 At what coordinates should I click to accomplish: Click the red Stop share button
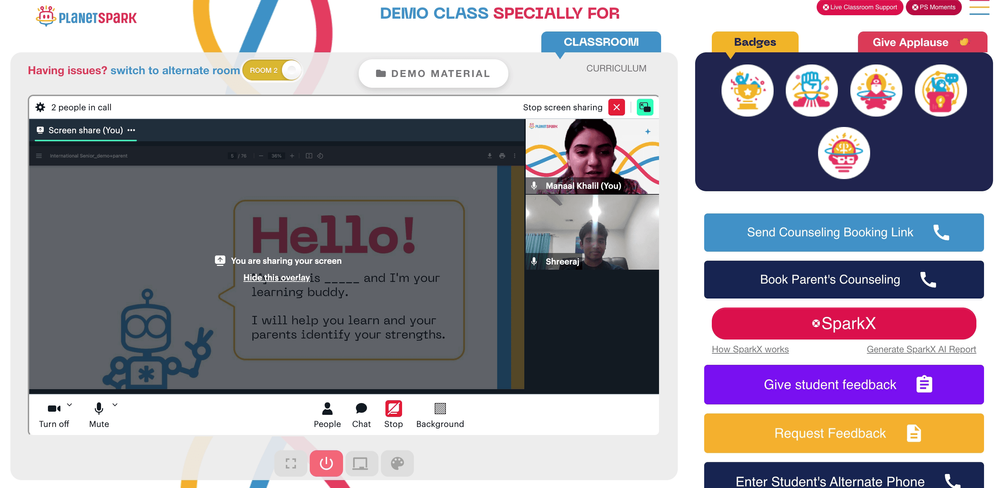pyautogui.click(x=393, y=415)
